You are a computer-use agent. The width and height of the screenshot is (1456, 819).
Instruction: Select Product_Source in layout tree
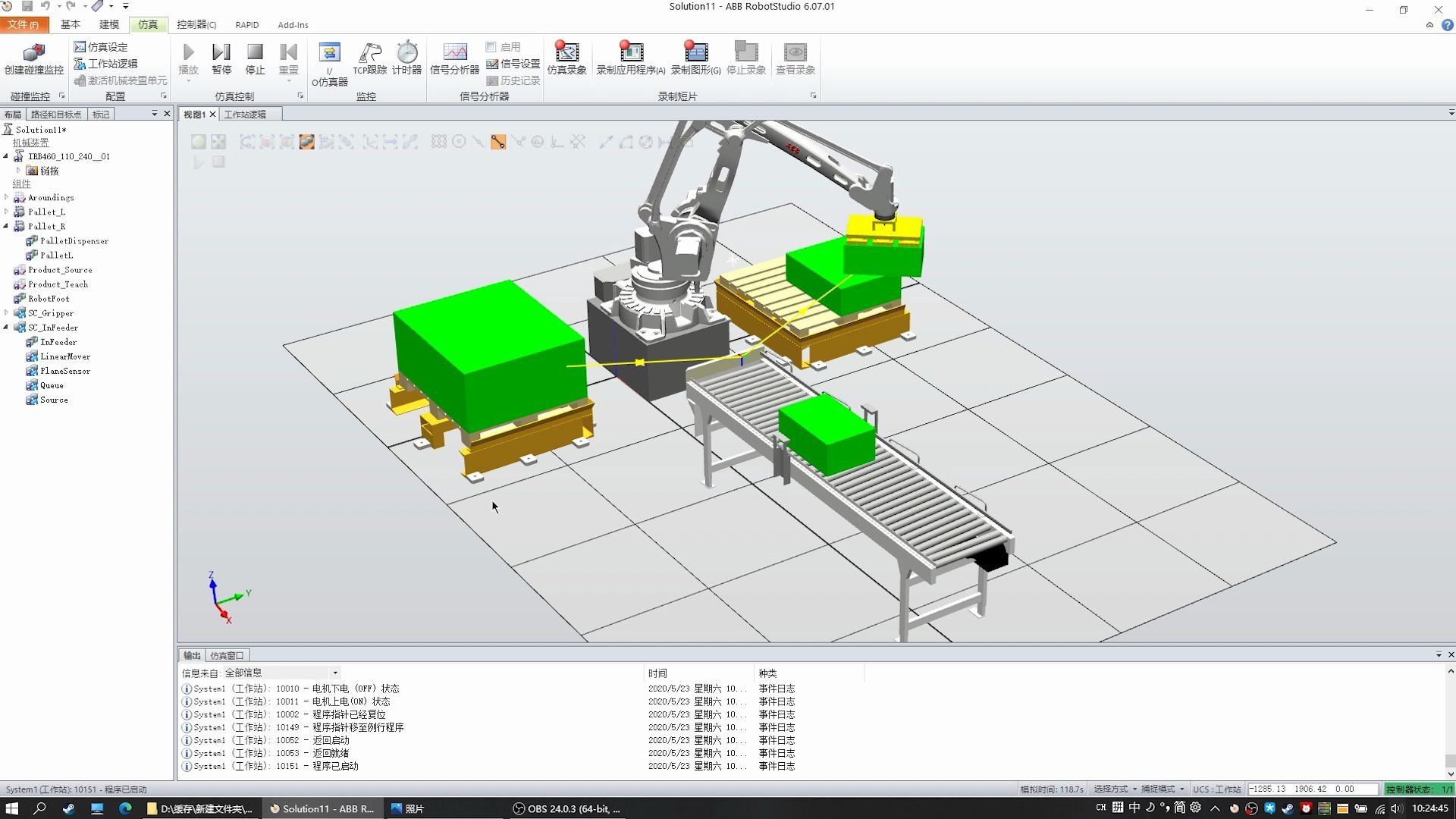pyautogui.click(x=60, y=270)
